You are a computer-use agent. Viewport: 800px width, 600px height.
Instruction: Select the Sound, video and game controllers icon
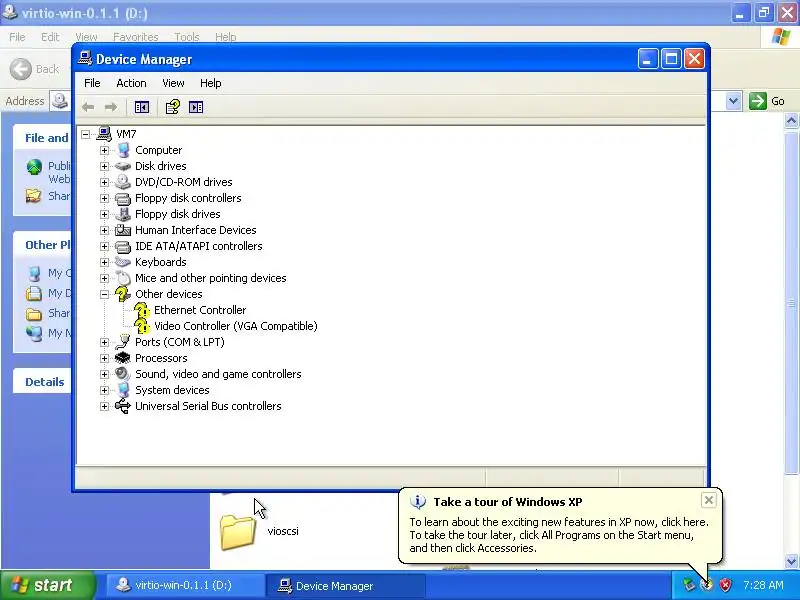tap(123, 374)
